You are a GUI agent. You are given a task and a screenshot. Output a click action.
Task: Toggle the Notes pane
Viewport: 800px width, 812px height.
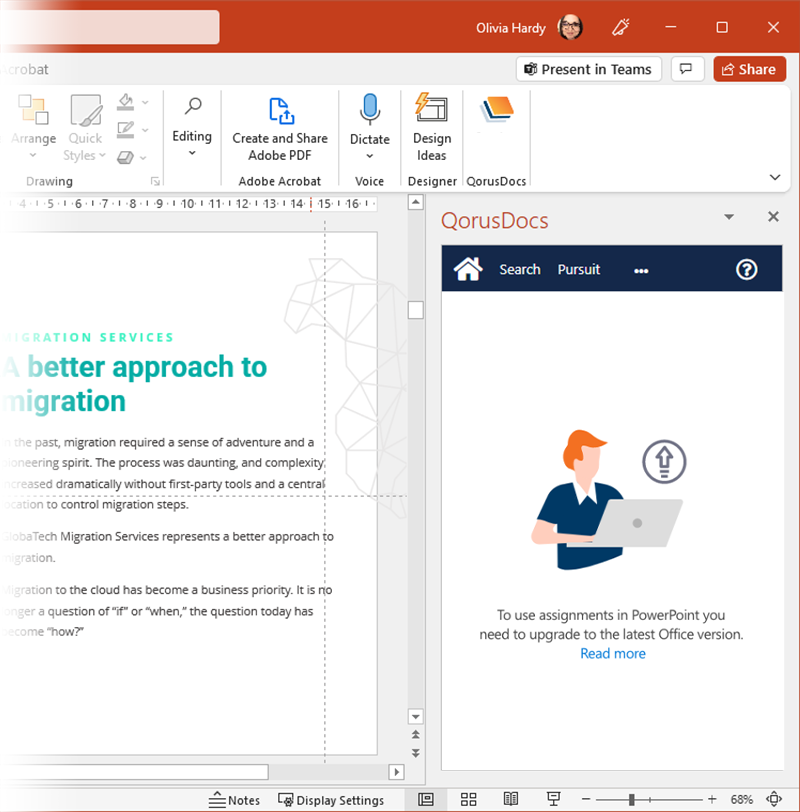[x=234, y=800]
